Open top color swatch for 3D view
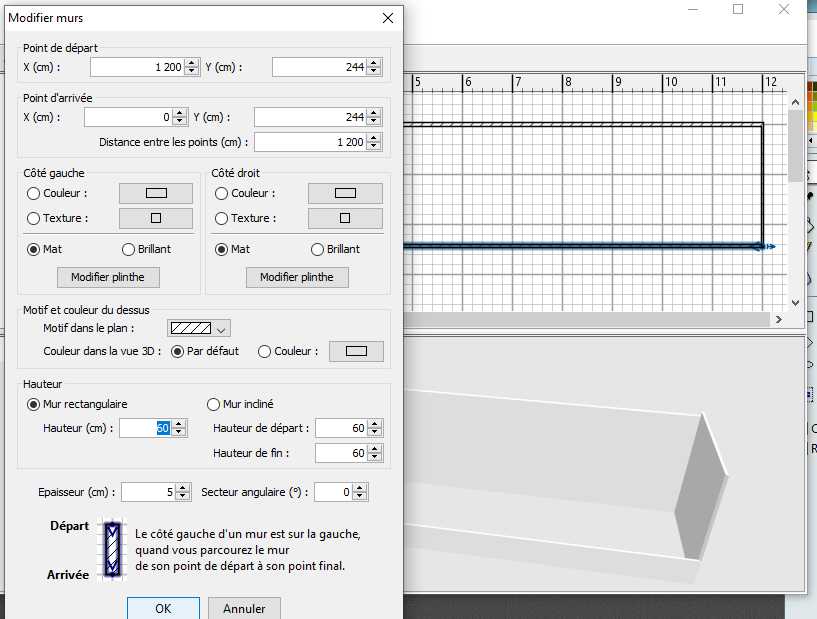This screenshot has height=619, width=817. (356, 351)
